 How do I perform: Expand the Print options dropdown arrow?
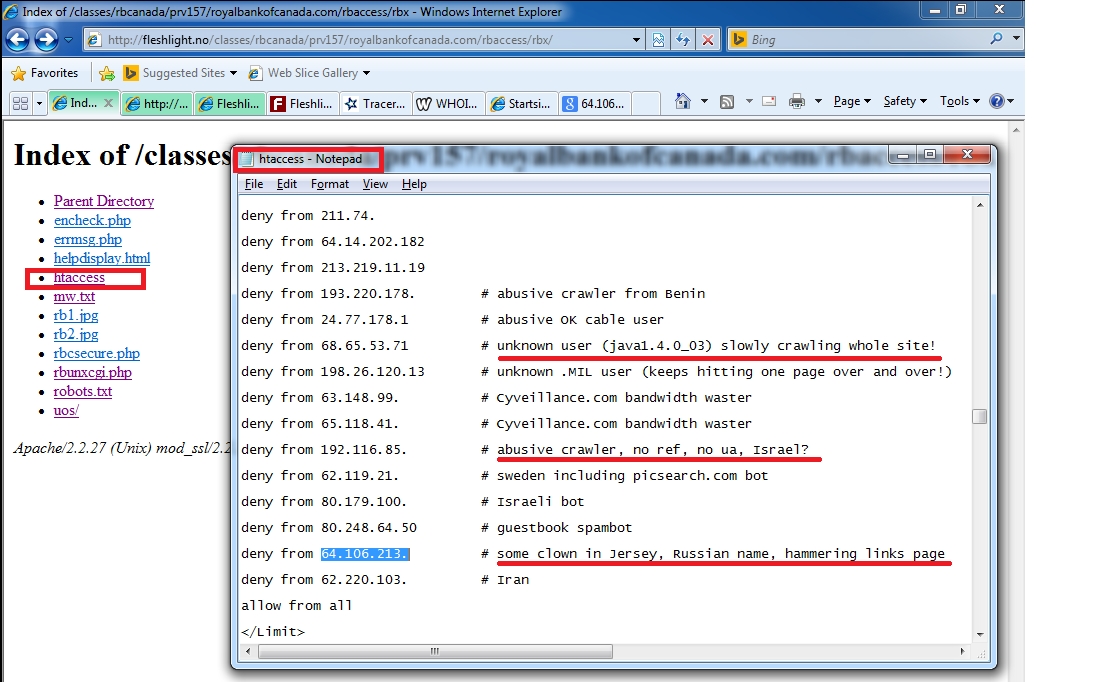coord(819,101)
